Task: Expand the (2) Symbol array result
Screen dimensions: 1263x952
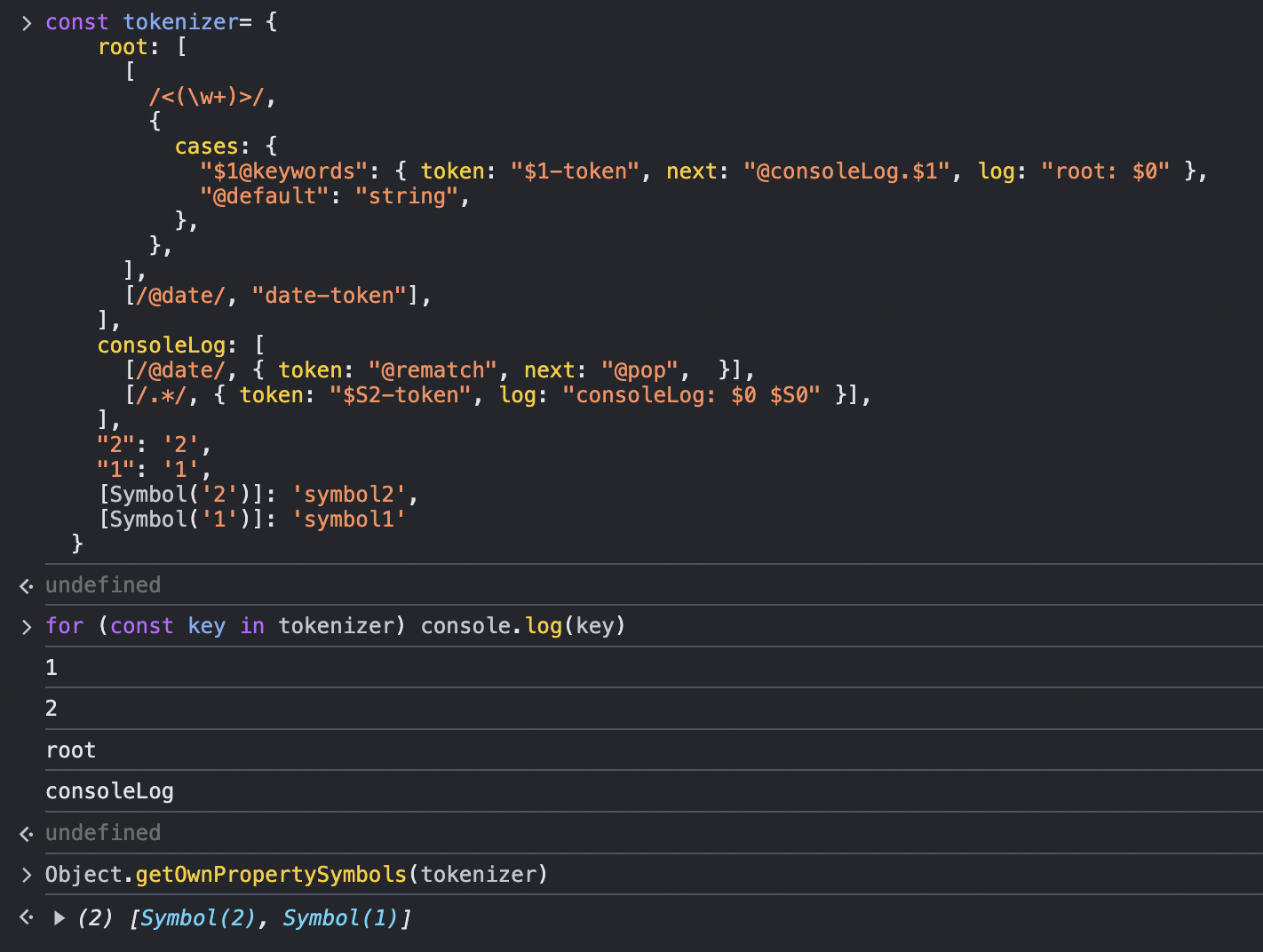Action: pyautogui.click(x=60, y=918)
